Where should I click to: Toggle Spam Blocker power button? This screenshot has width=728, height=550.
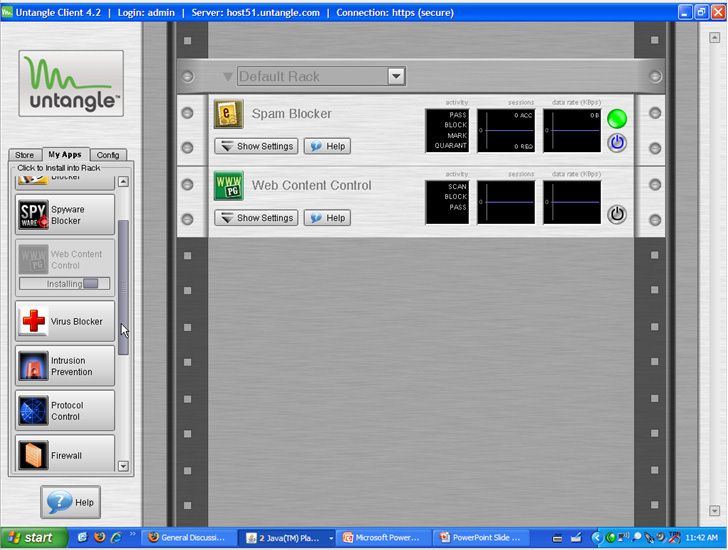[617, 143]
